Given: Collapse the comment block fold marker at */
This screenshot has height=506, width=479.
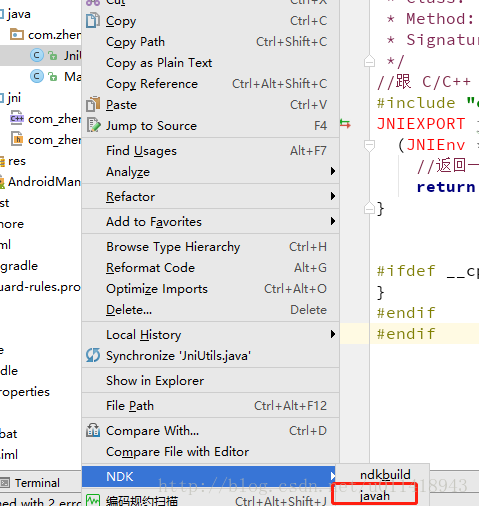Looking at the screenshot, I should pyautogui.click(x=369, y=61).
